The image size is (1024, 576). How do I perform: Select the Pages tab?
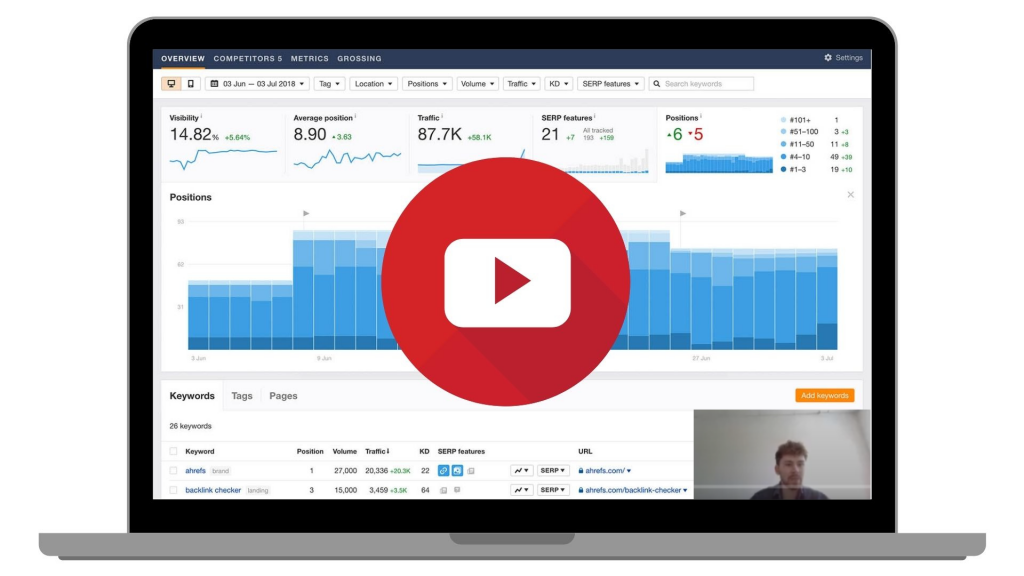click(x=283, y=396)
